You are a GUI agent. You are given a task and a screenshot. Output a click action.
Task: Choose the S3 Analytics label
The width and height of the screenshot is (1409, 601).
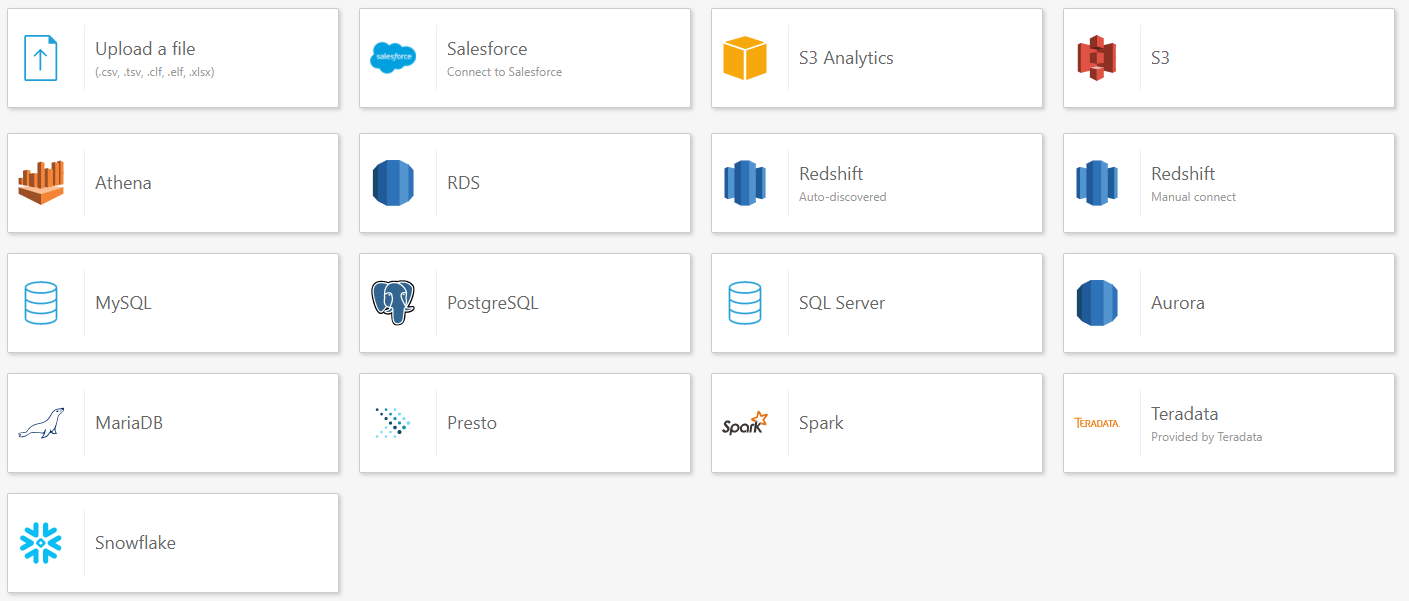tap(846, 58)
